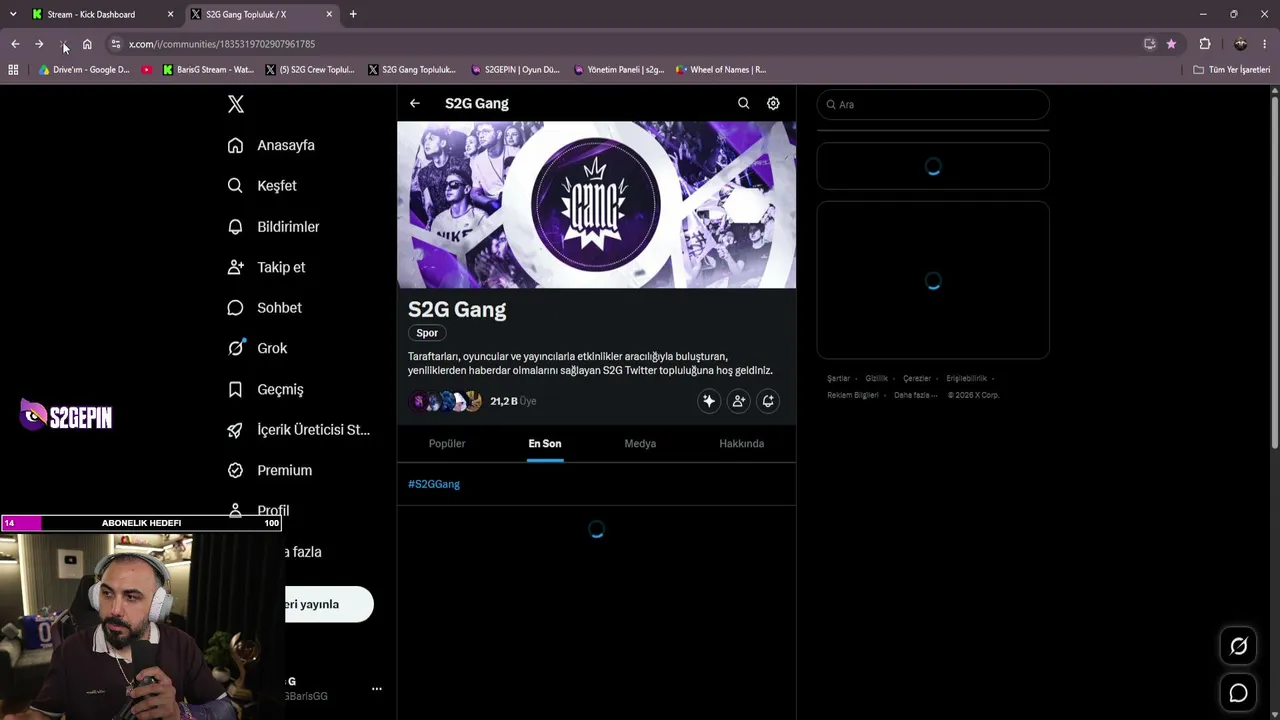View the 21,2 B Üye member list
The width and height of the screenshot is (1280, 720).
point(513,401)
